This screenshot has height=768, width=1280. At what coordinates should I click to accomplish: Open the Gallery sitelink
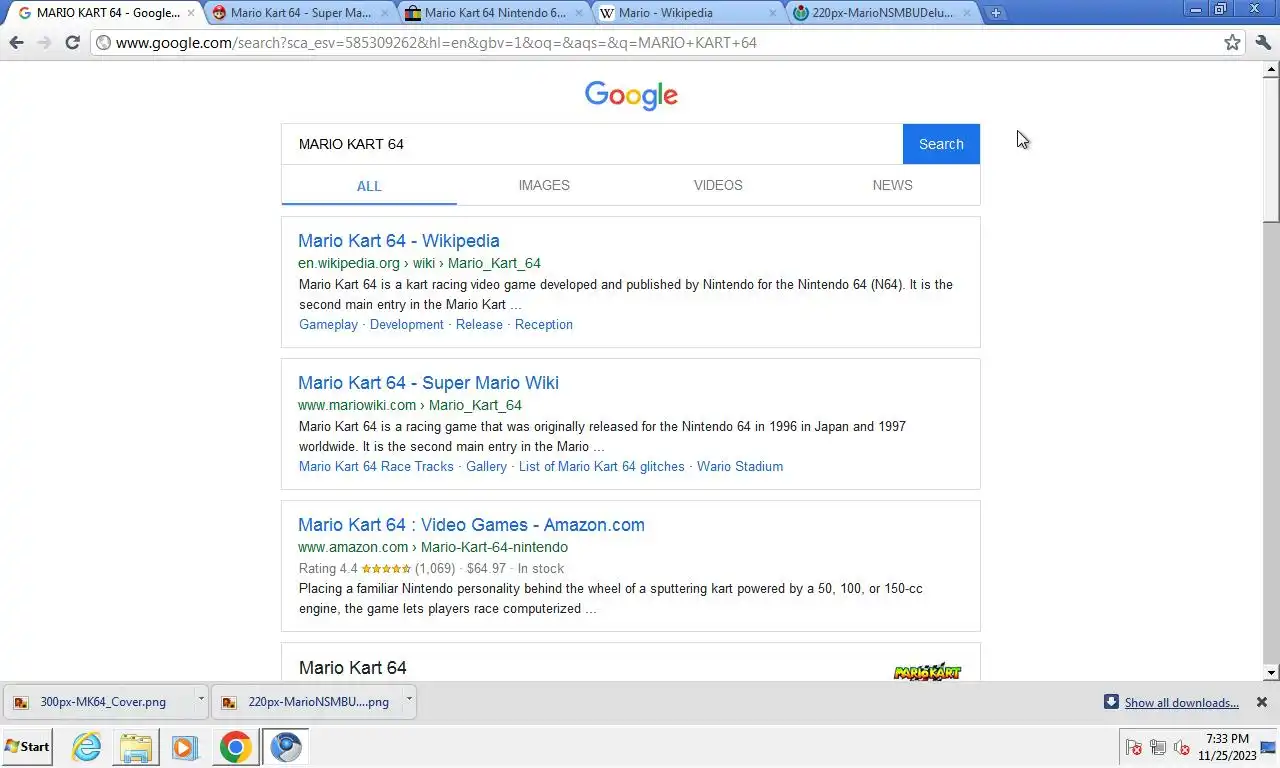[x=486, y=466]
